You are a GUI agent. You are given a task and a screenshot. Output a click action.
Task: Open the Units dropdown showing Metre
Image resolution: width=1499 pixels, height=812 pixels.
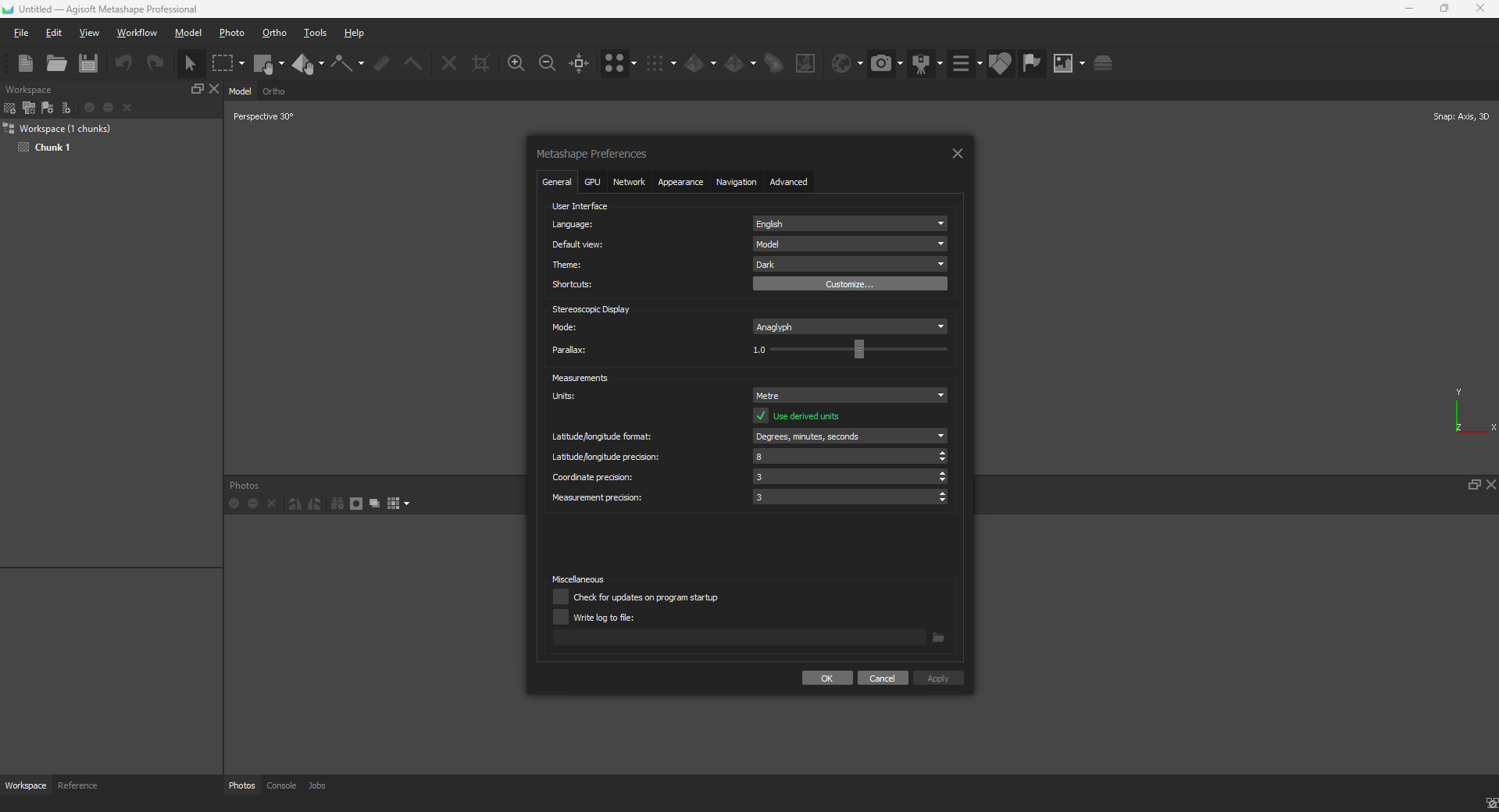[850, 396]
